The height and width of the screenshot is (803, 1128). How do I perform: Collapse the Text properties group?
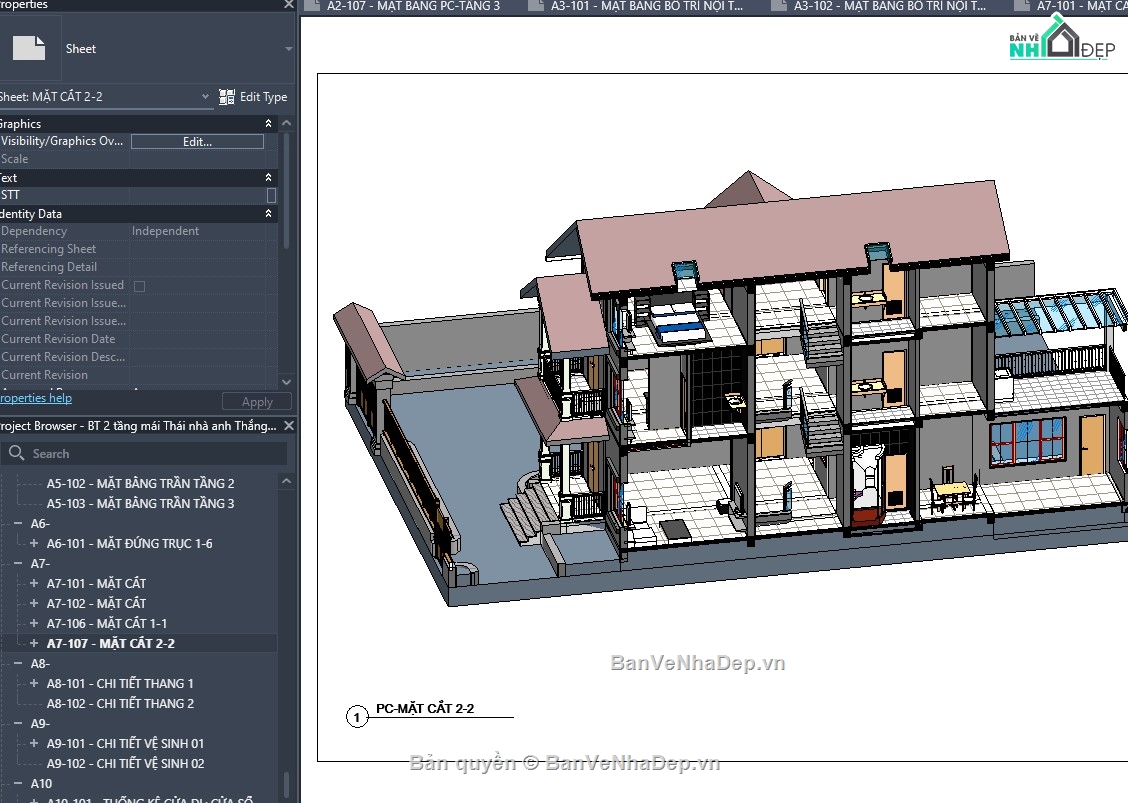(x=268, y=177)
